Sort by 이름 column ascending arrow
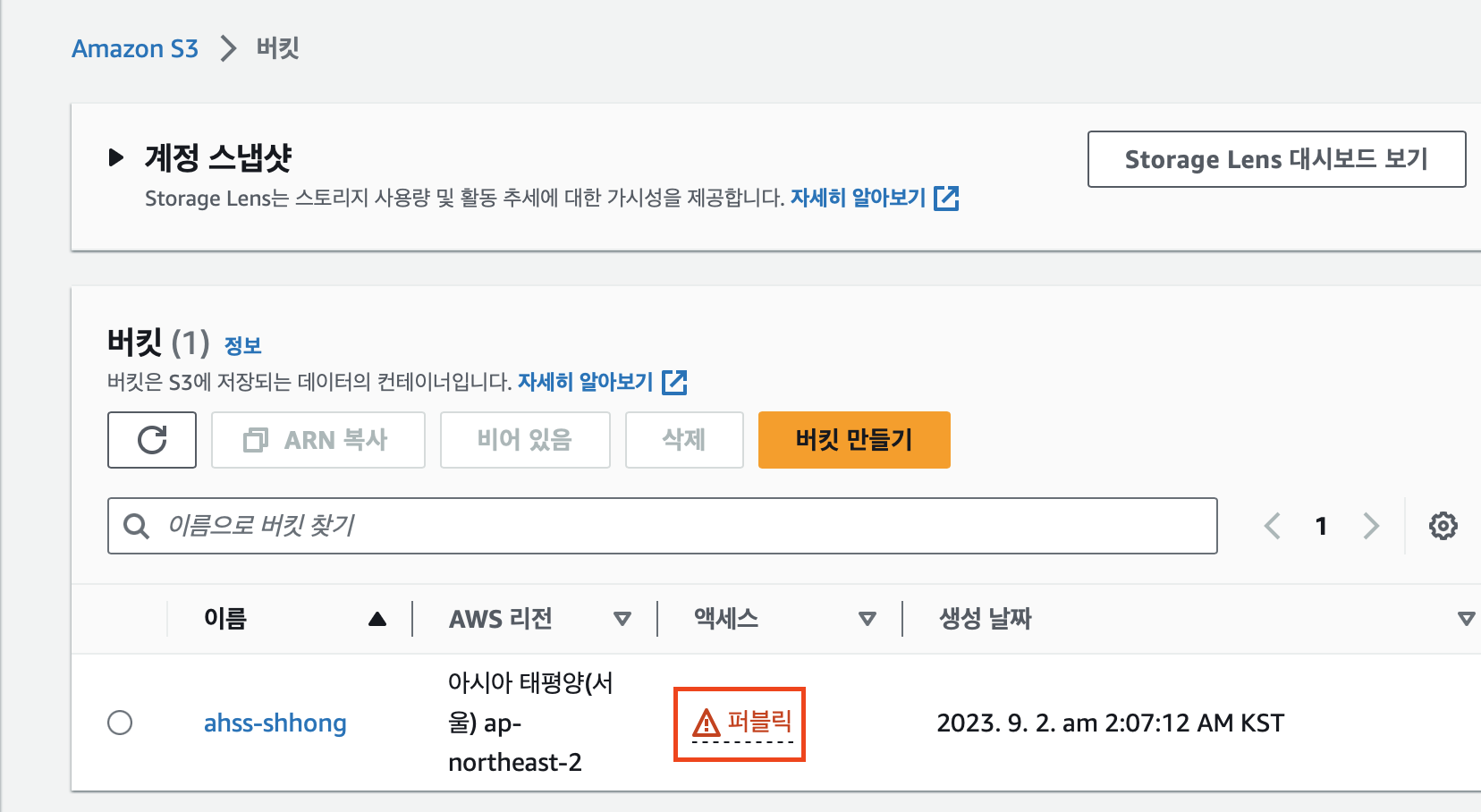This screenshot has height=812, width=1481. (x=377, y=619)
